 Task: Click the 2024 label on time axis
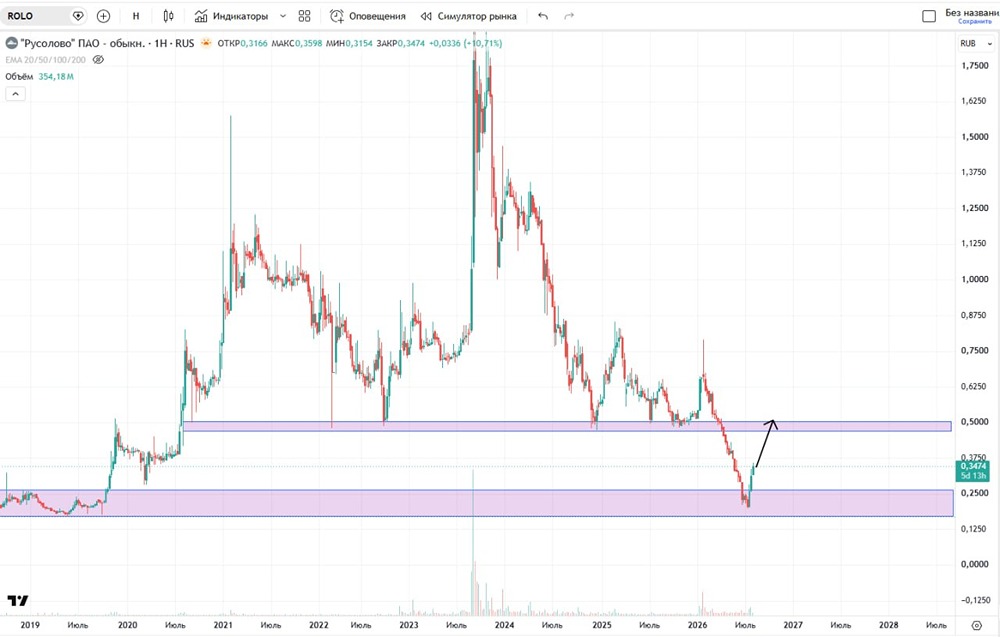tap(504, 625)
